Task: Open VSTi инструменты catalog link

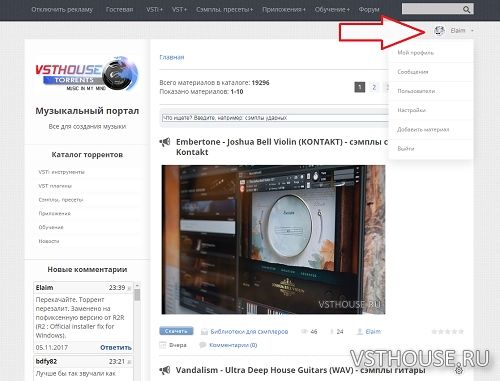Action: 61,172
